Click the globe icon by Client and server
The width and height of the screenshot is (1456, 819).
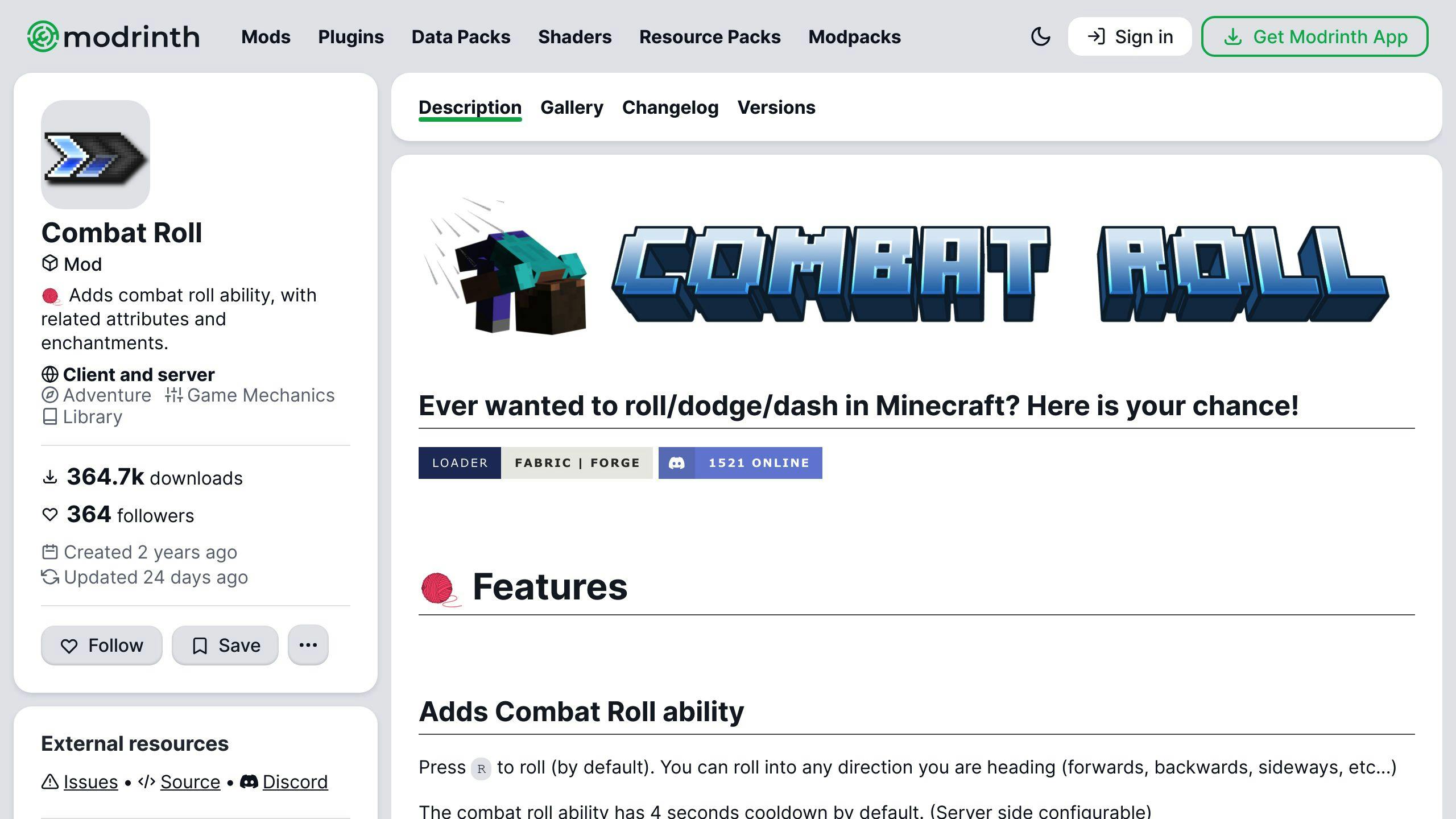50,374
